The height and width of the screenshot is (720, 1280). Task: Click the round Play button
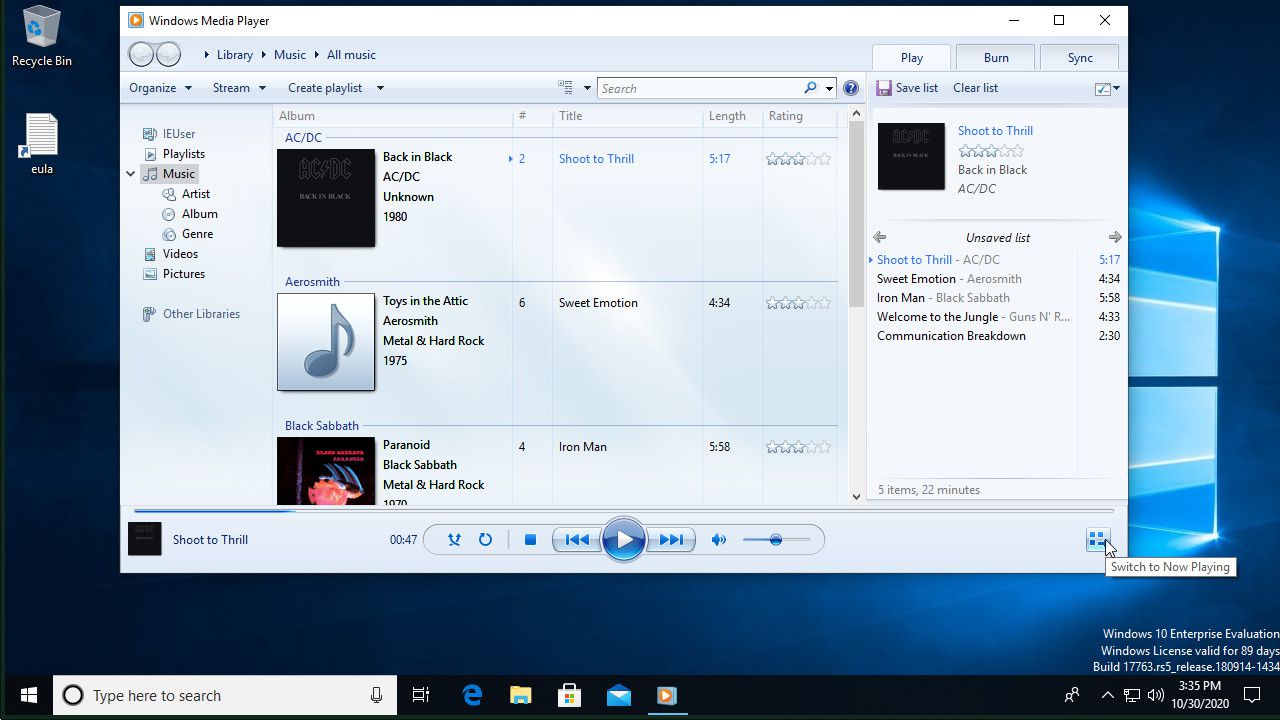click(x=623, y=540)
